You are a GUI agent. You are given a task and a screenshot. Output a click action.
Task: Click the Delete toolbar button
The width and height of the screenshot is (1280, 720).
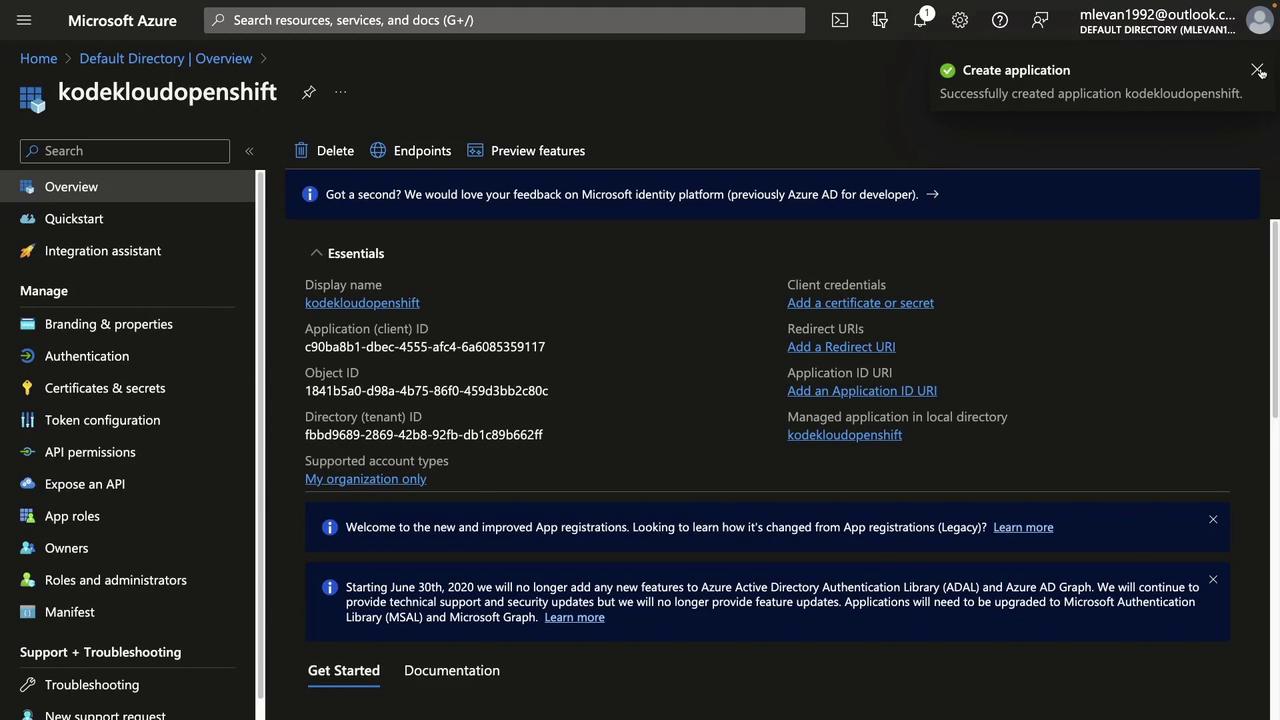(324, 151)
